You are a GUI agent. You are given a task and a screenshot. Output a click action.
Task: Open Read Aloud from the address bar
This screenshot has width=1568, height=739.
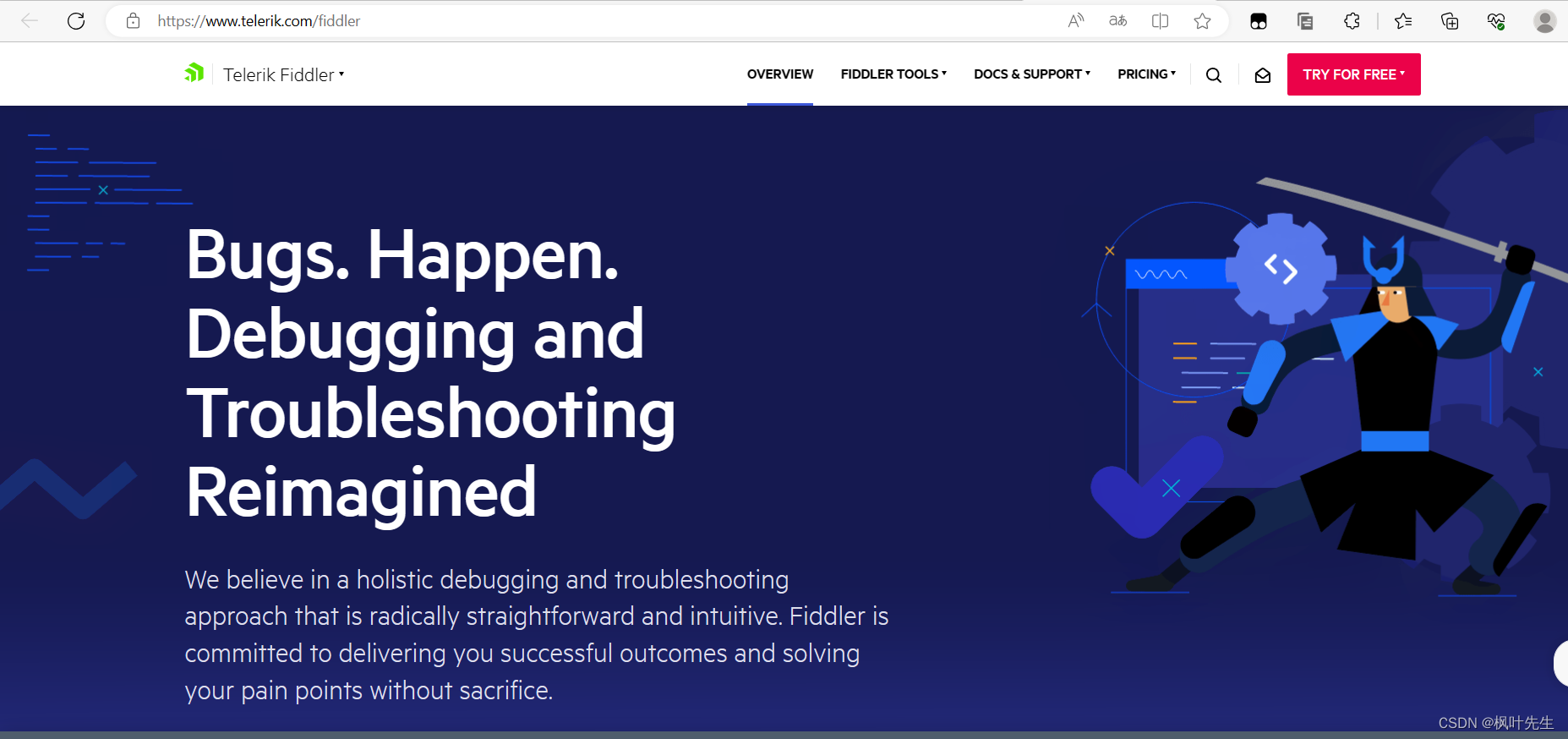click(1076, 21)
